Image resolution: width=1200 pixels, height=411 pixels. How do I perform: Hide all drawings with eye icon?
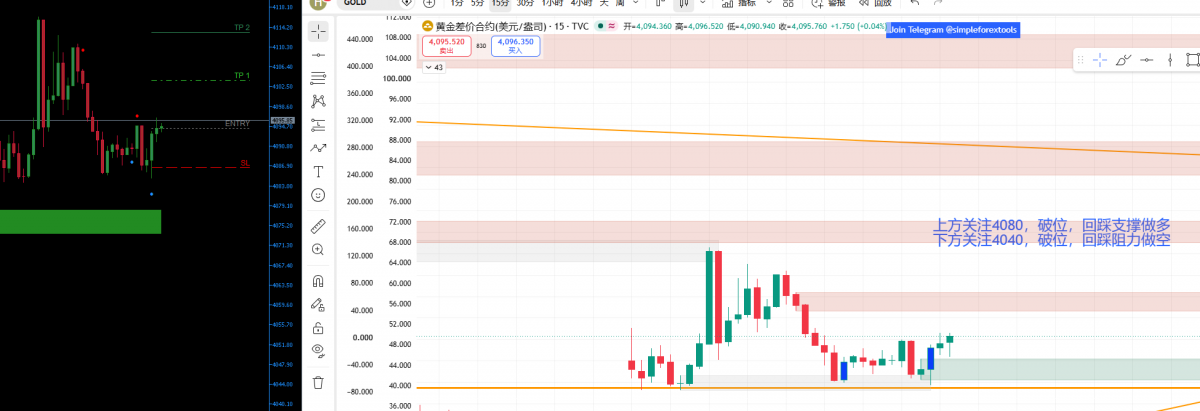point(318,350)
